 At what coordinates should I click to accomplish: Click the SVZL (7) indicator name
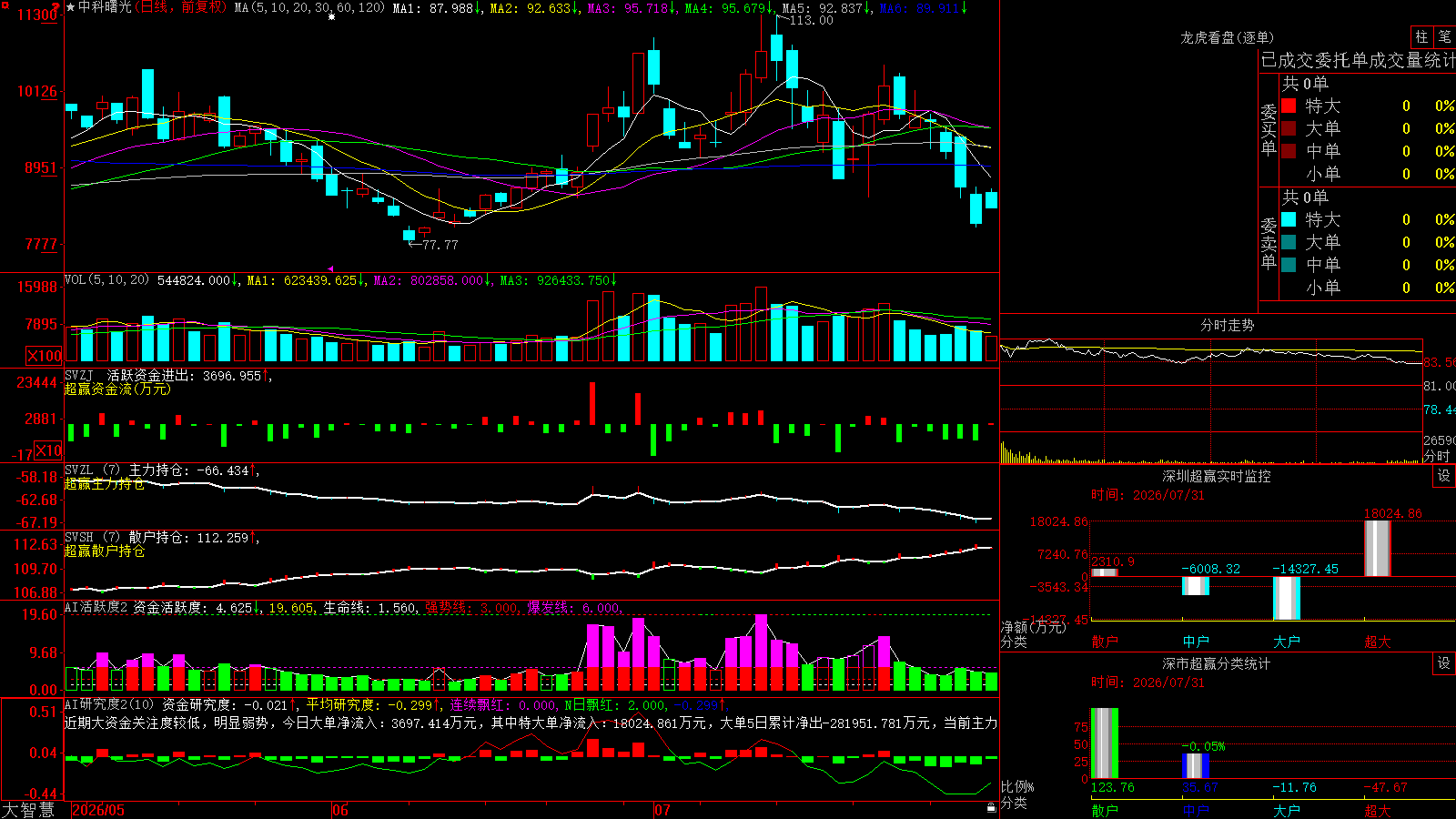click(x=92, y=470)
